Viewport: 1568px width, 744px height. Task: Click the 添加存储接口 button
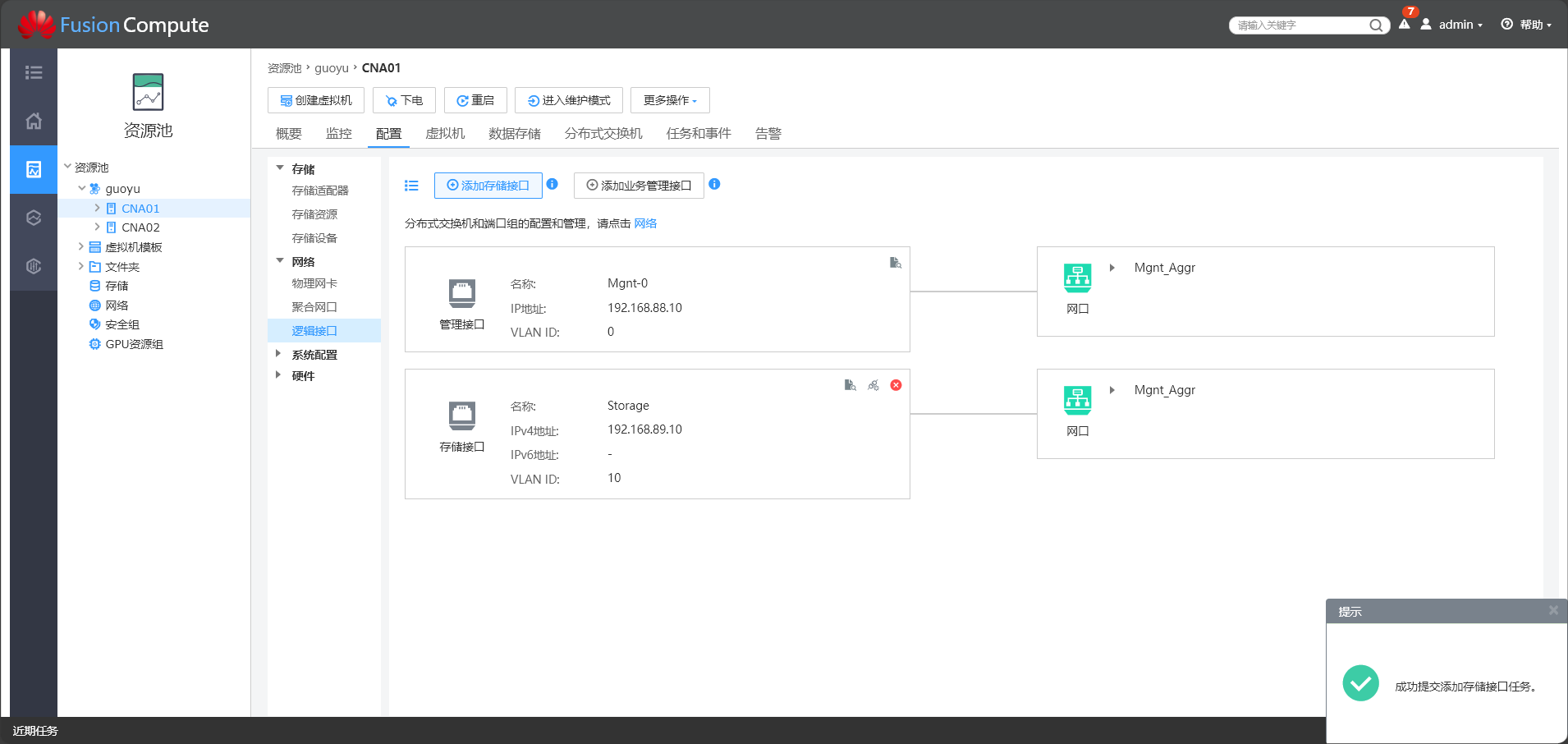pyautogui.click(x=488, y=186)
